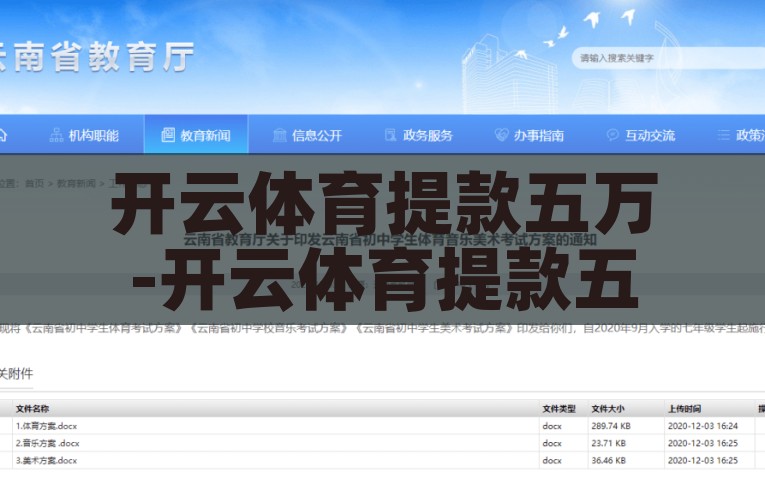Open the 3.美术方案.docx attachment
The image size is (765, 478).
46,460
